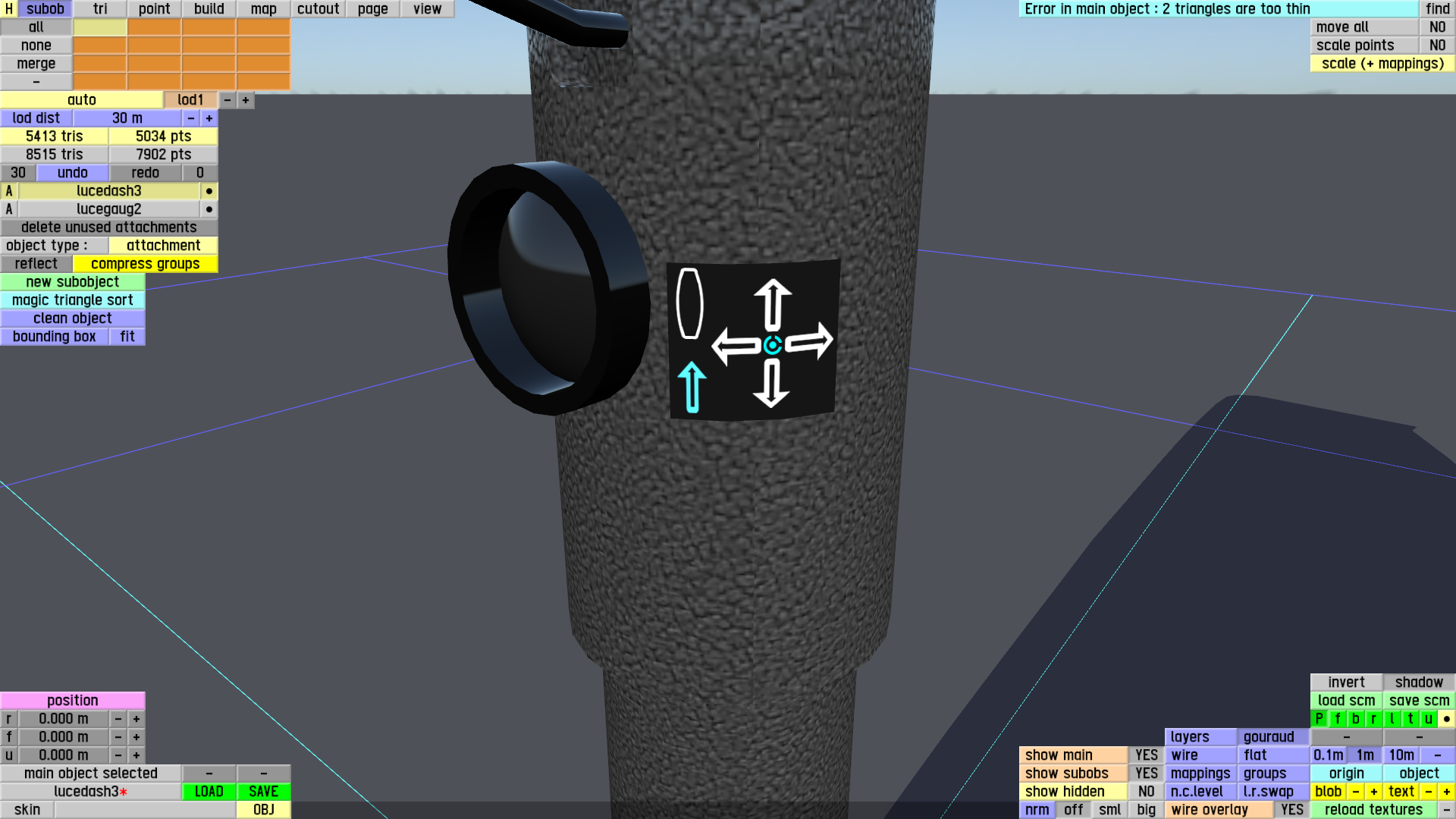Image resolution: width=1456 pixels, height=819 pixels.
Task: Click the P view preset button
Action: point(1319,719)
